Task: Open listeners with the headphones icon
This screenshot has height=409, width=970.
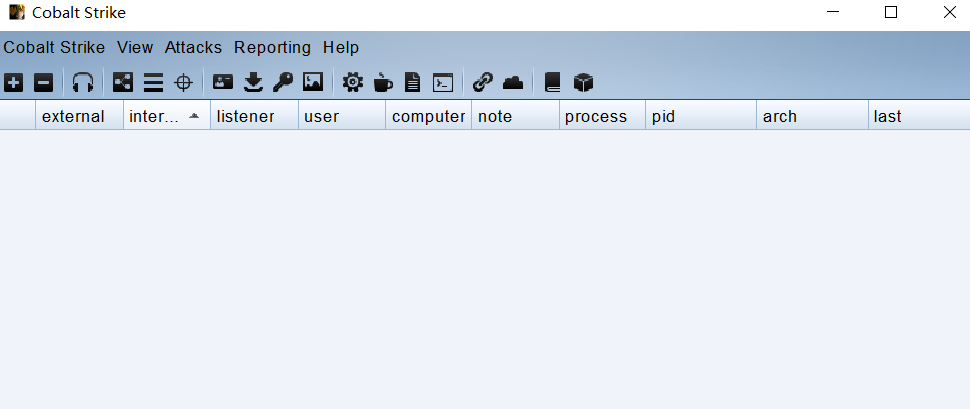Action: click(83, 83)
